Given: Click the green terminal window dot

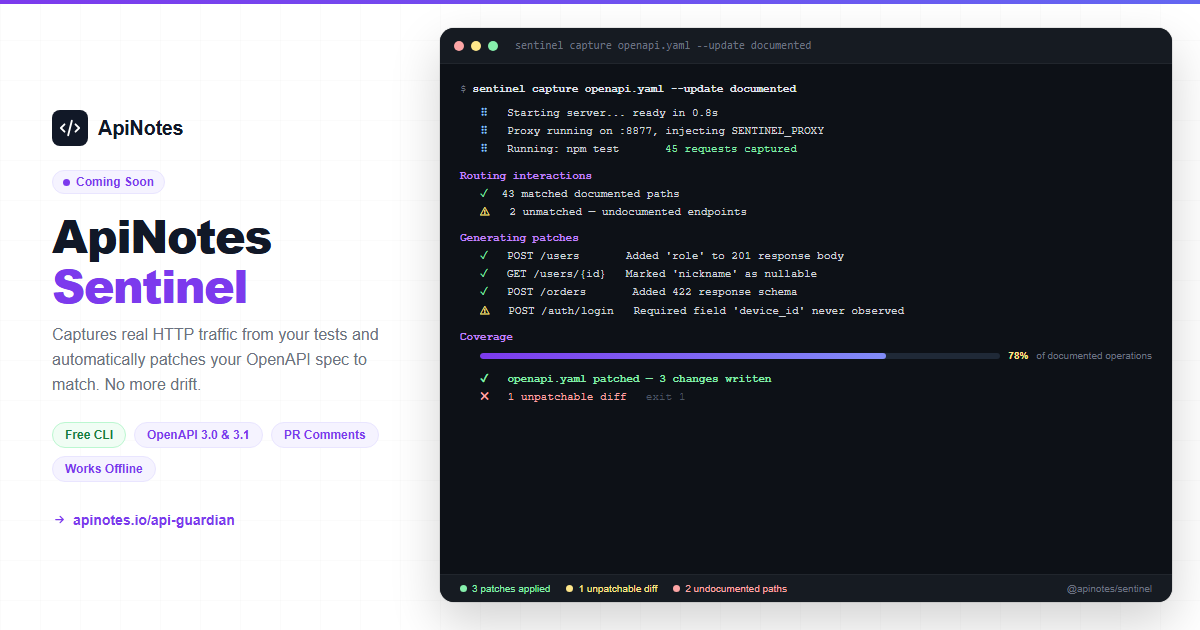Looking at the screenshot, I should (493, 46).
